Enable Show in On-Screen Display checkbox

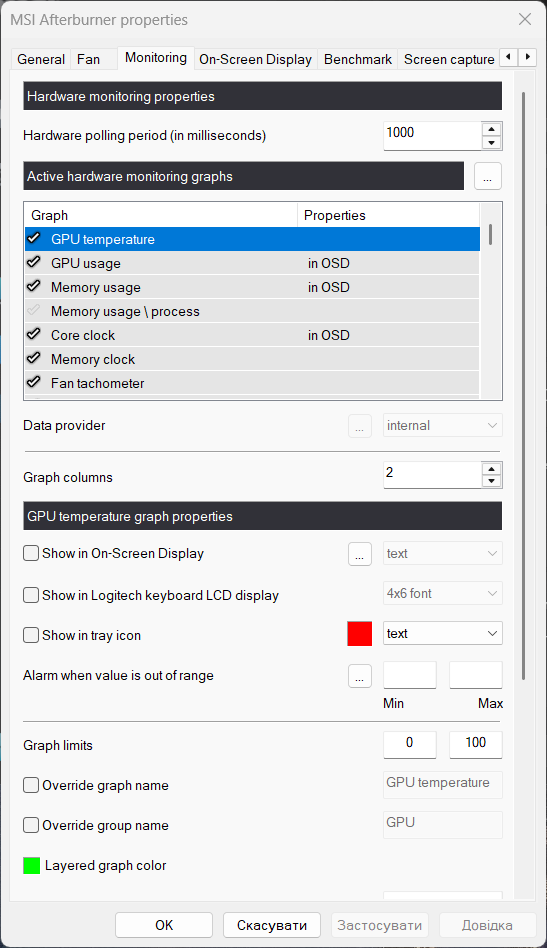tap(31, 553)
